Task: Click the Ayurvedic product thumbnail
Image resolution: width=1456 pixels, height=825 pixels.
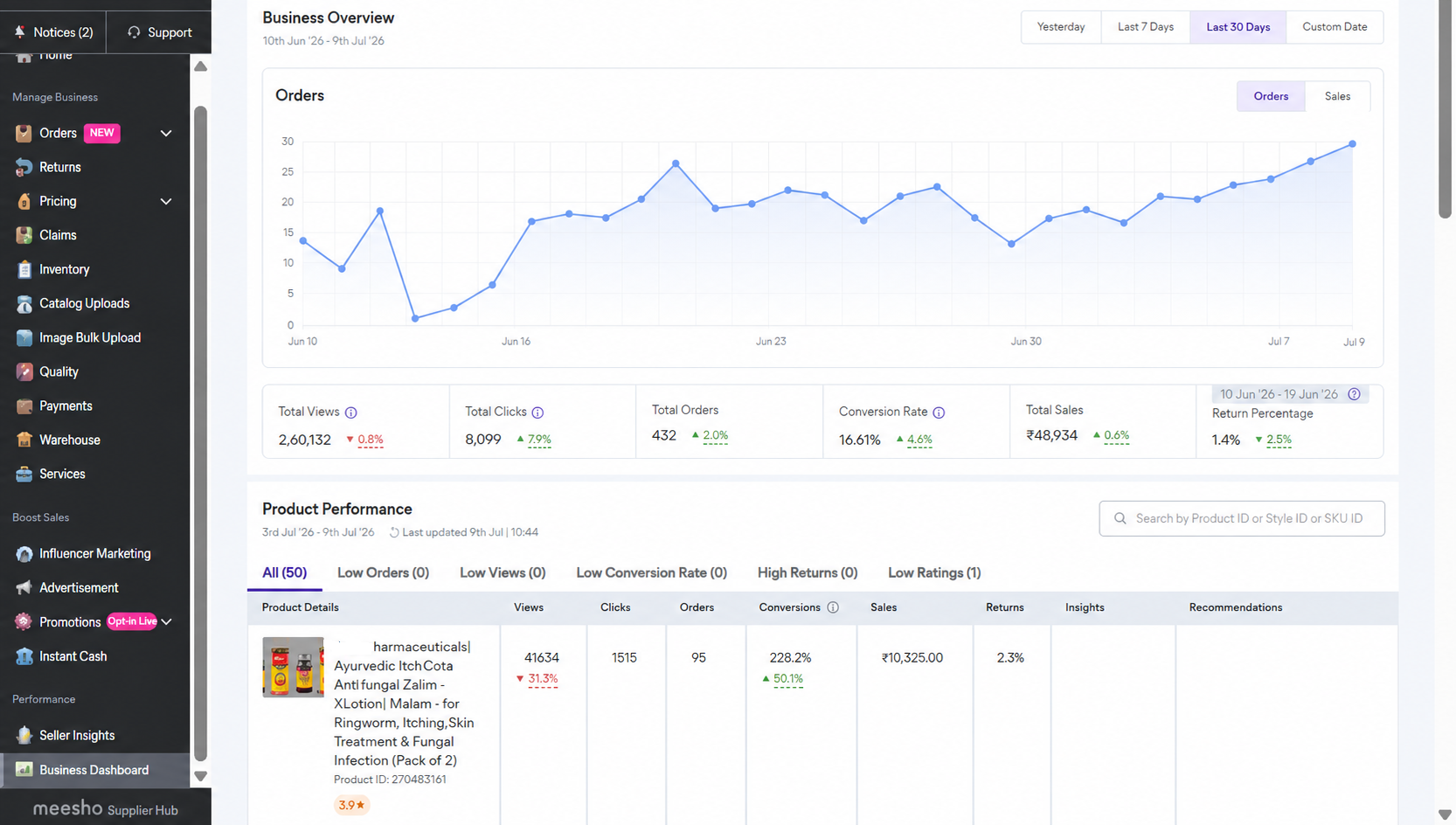Action: click(293, 667)
